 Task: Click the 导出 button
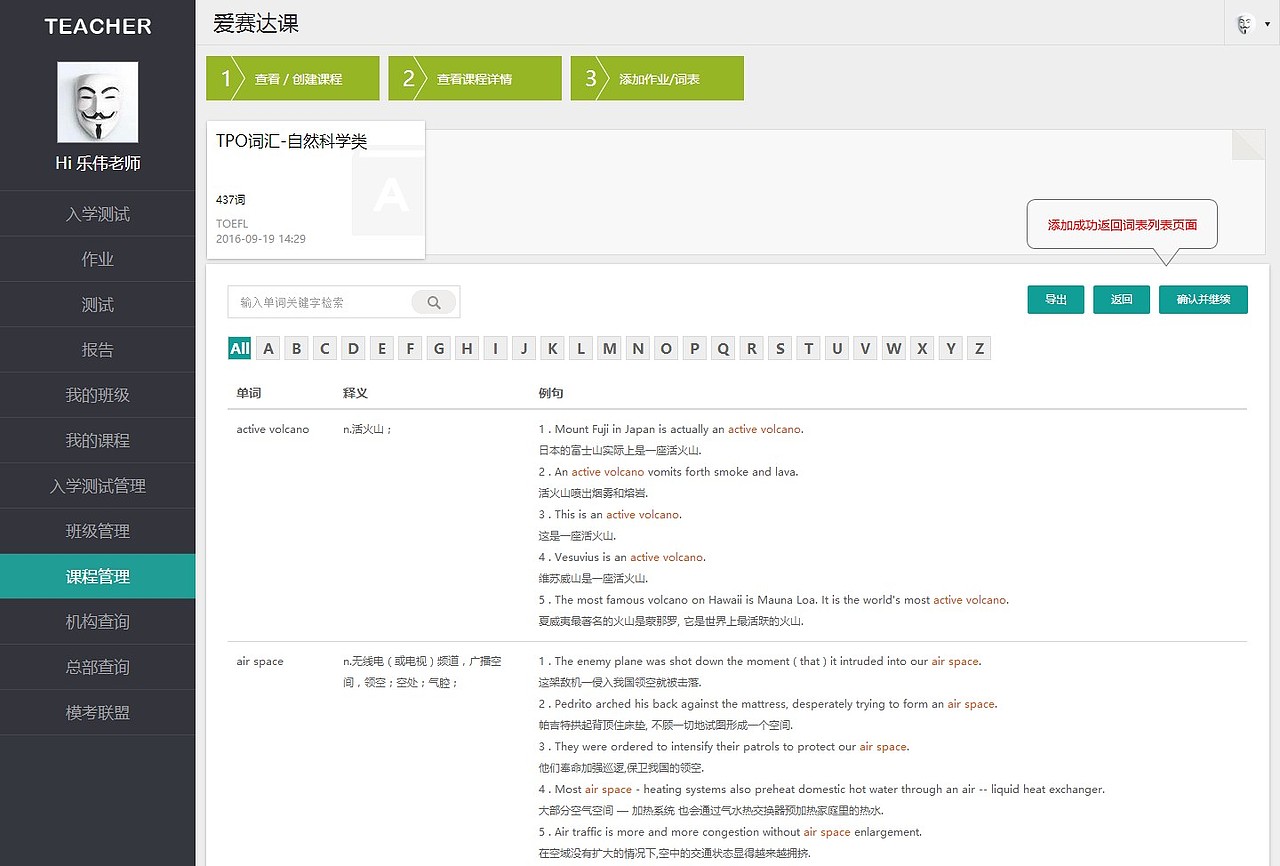(1055, 299)
